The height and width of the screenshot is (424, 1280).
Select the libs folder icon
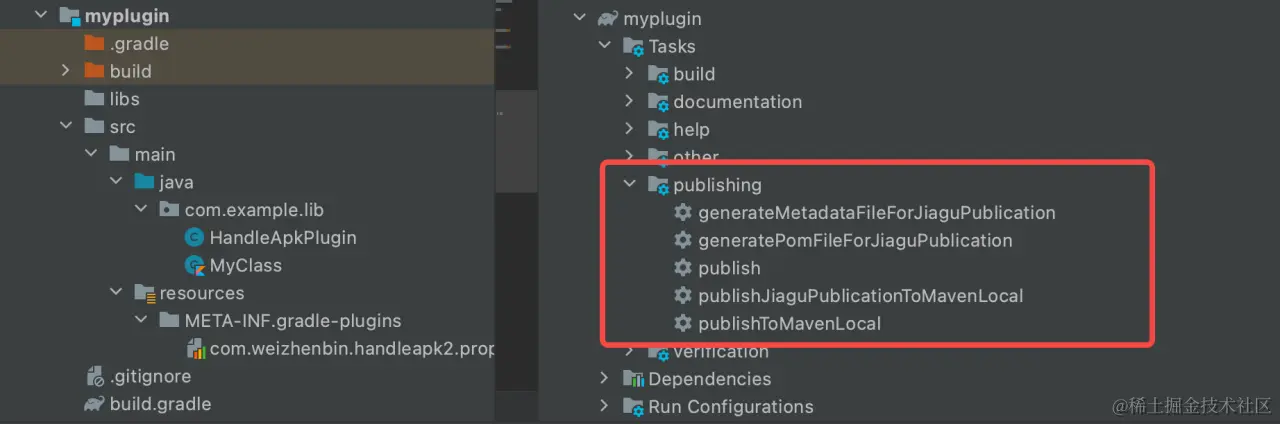[94, 99]
